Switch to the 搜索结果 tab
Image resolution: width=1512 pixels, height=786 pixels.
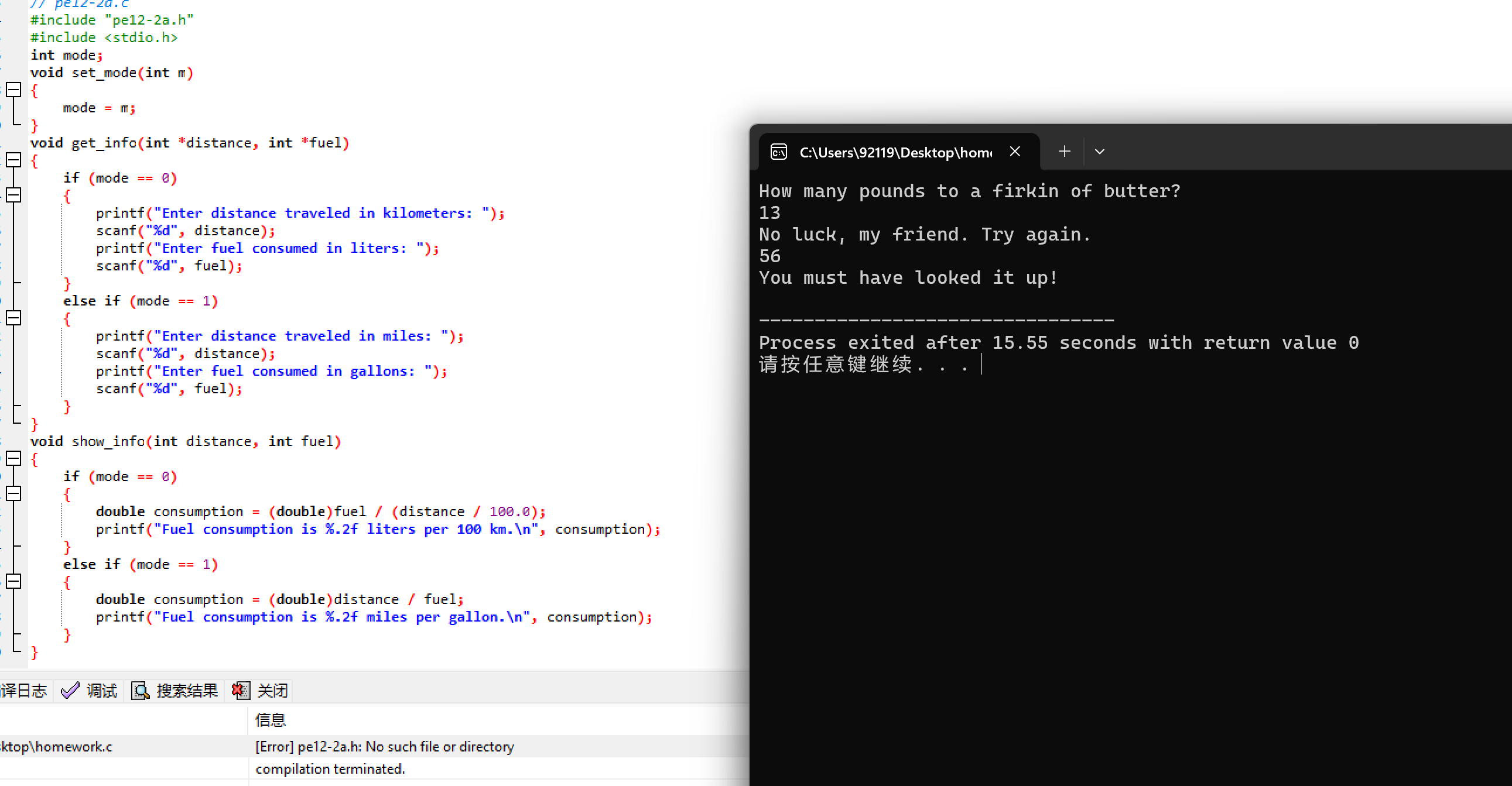tap(187, 691)
